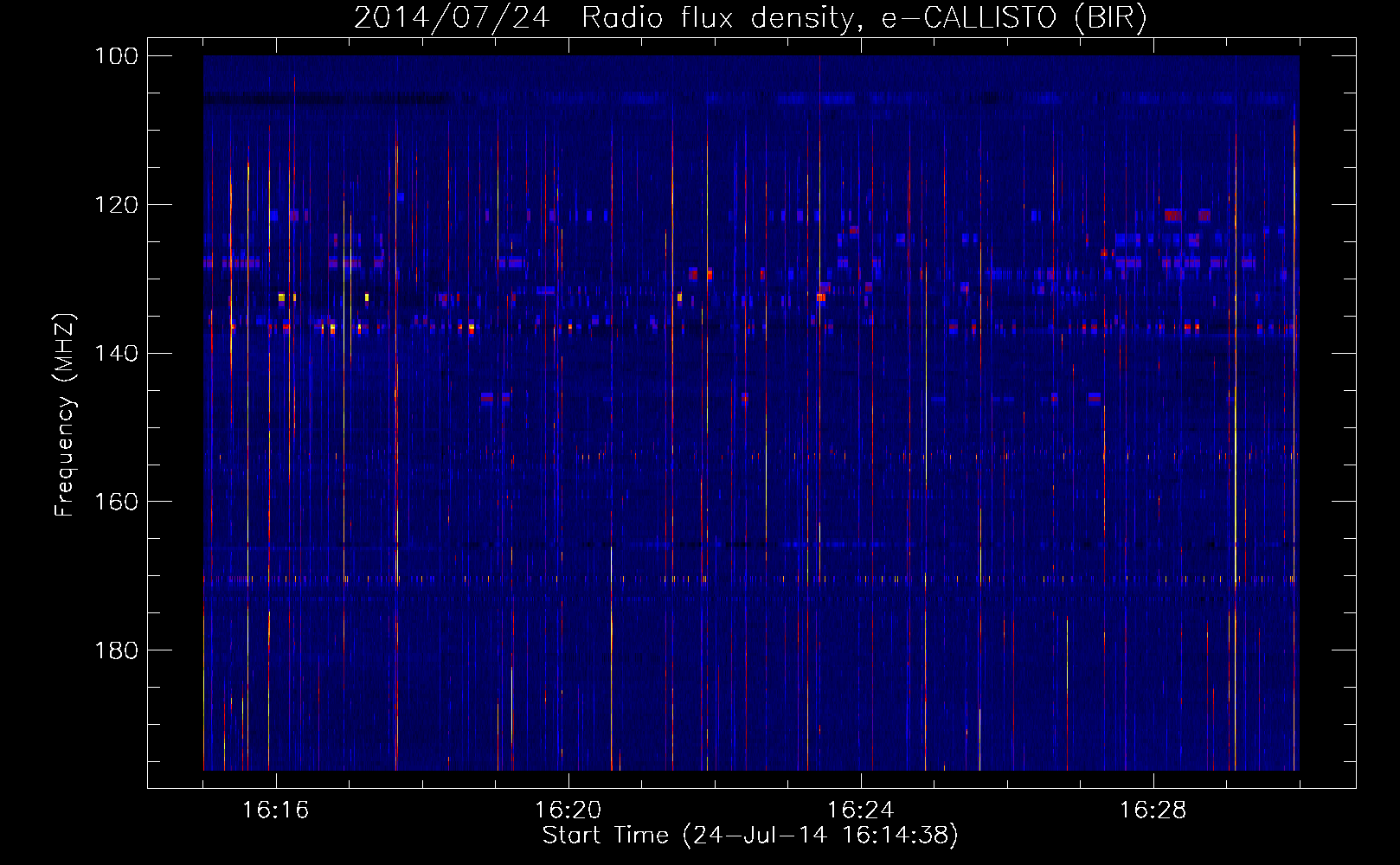Click the '16:20' time tick label
This screenshot has height=865, width=1400.
[568, 811]
